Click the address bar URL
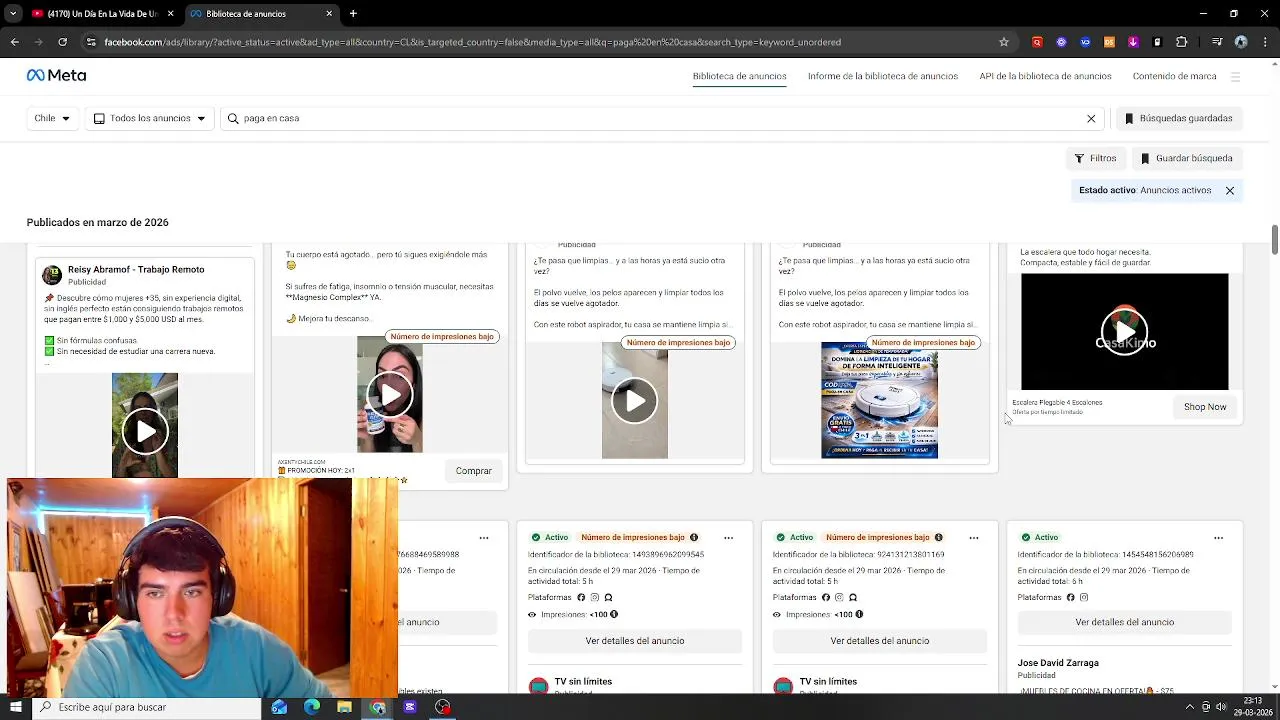1280x720 pixels. 472,42
